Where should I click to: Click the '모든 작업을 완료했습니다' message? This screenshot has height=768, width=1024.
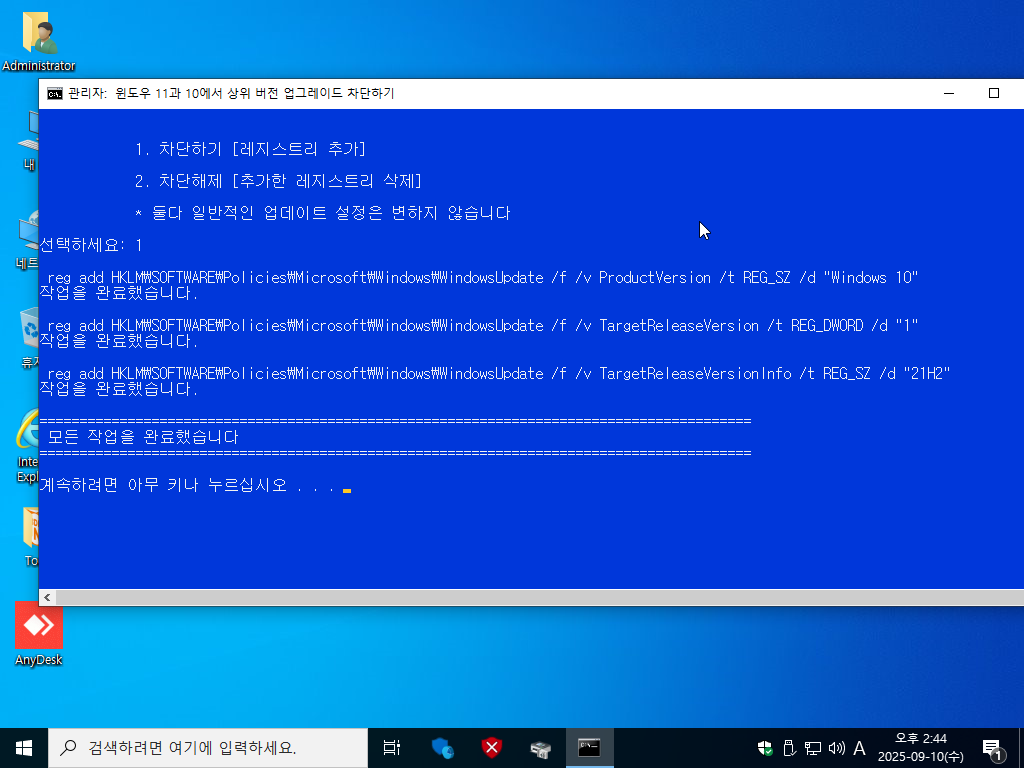(x=143, y=437)
